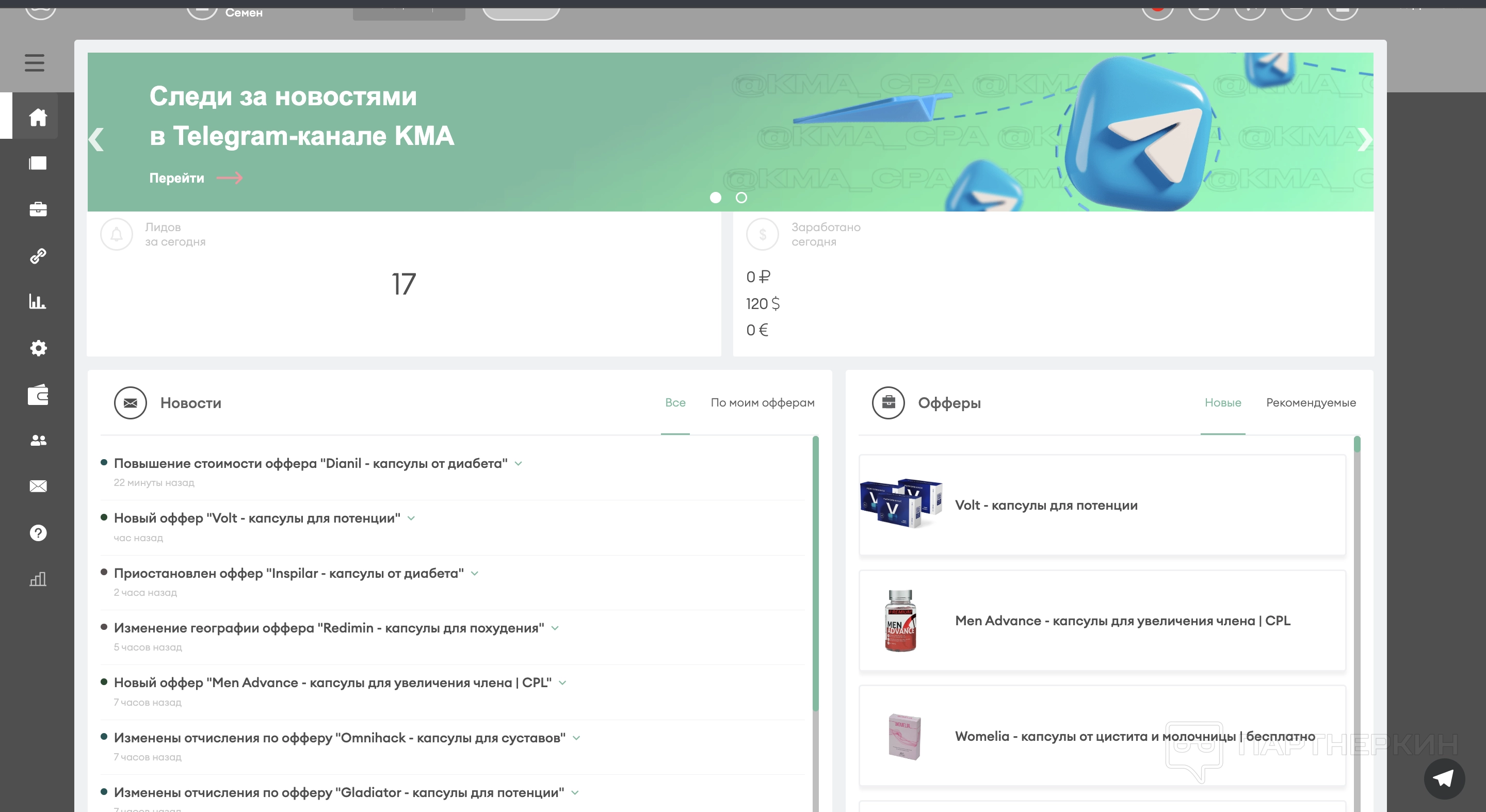The height and width of the screenshot is (812, 1486).
Task: Click the 120 $ earned value
Action: [763, 303]
